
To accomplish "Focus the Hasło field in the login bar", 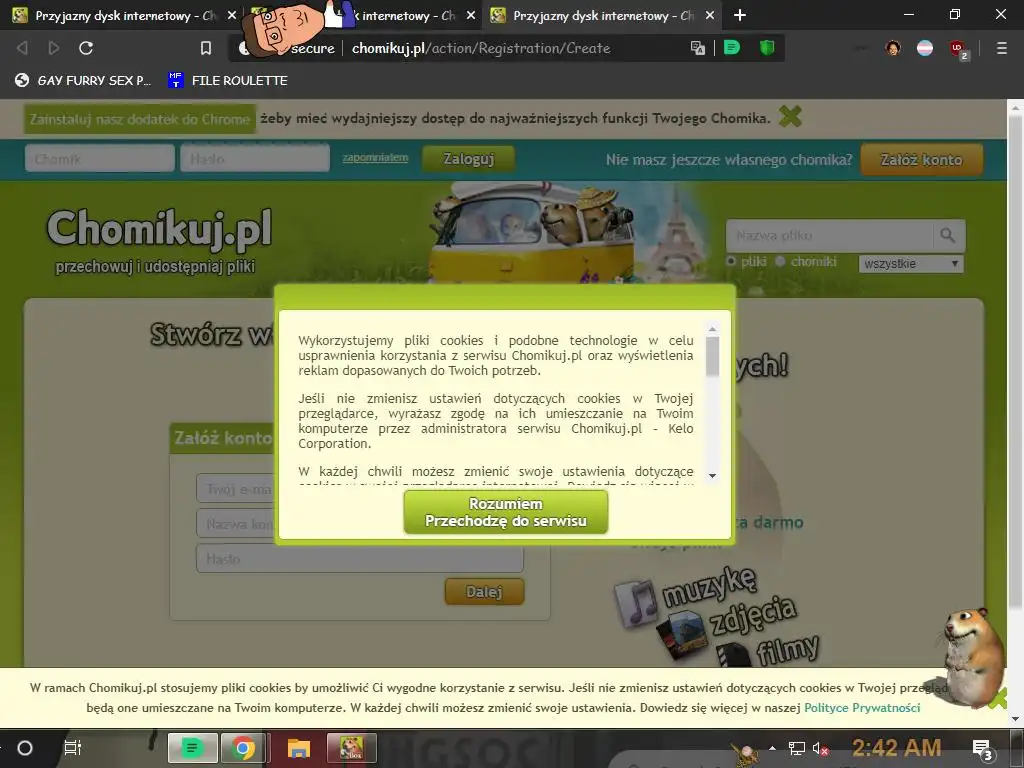I will click(255, 159).
